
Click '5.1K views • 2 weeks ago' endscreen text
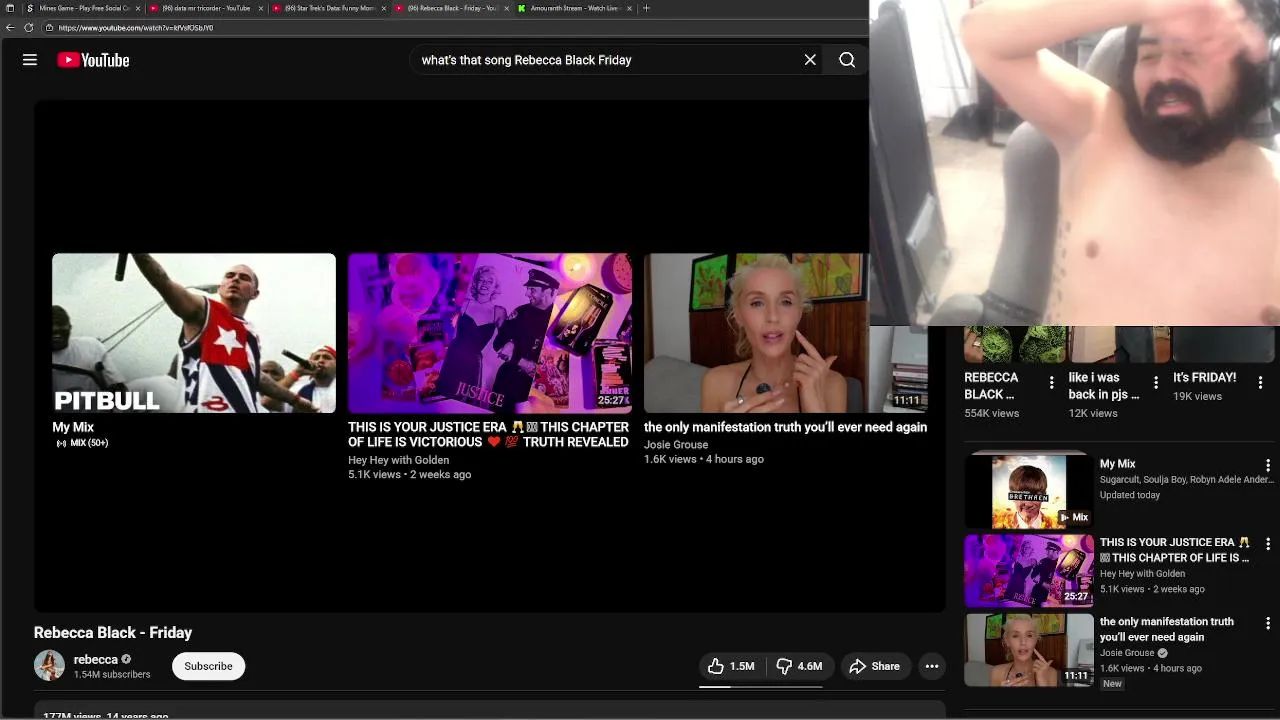coord(410,474)
